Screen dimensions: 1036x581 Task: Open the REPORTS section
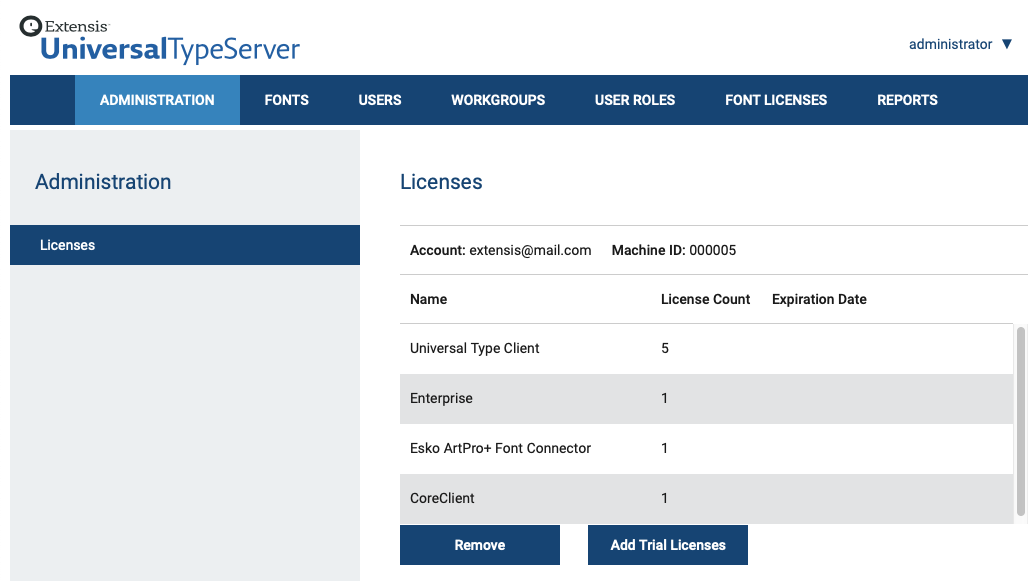[x=907, y=100]
